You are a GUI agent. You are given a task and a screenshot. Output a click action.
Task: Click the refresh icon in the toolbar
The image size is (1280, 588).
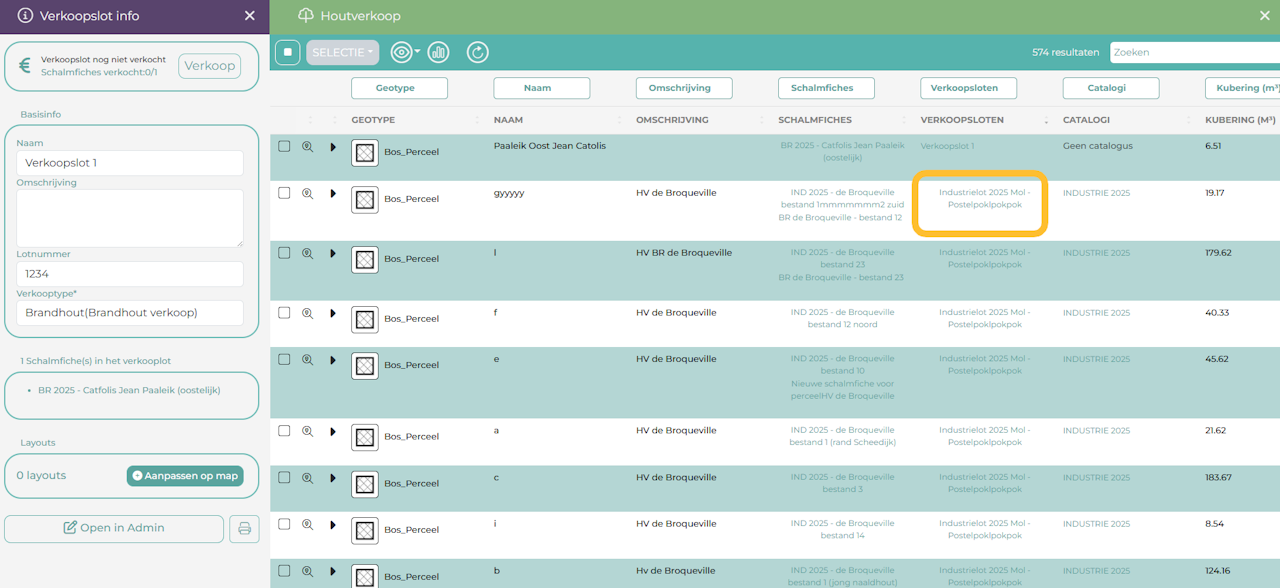tap(478, 52)
